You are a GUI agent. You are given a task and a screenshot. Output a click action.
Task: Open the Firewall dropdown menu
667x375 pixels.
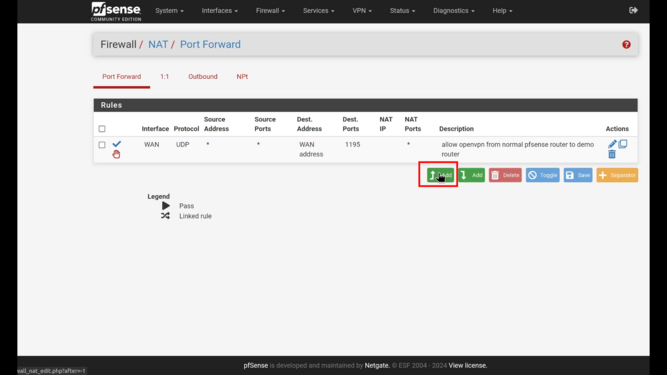270,11
